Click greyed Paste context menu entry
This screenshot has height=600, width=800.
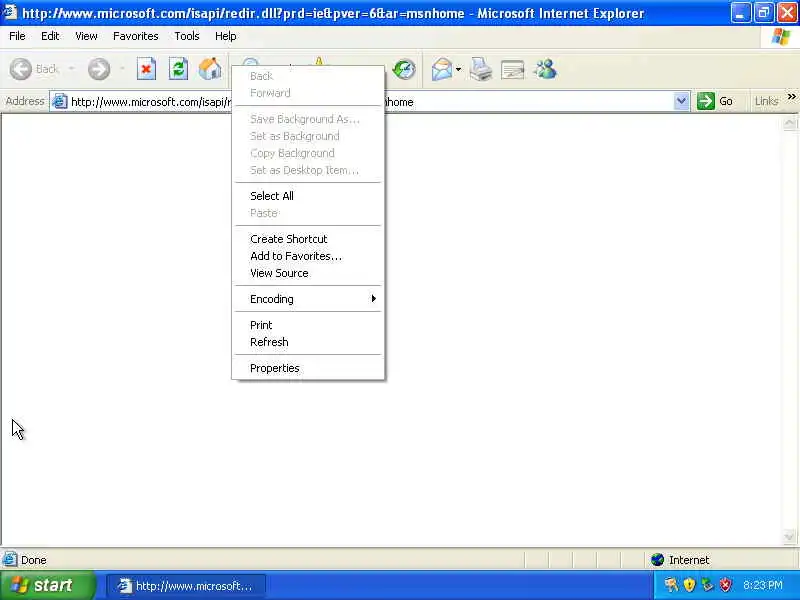coord(308,213)
